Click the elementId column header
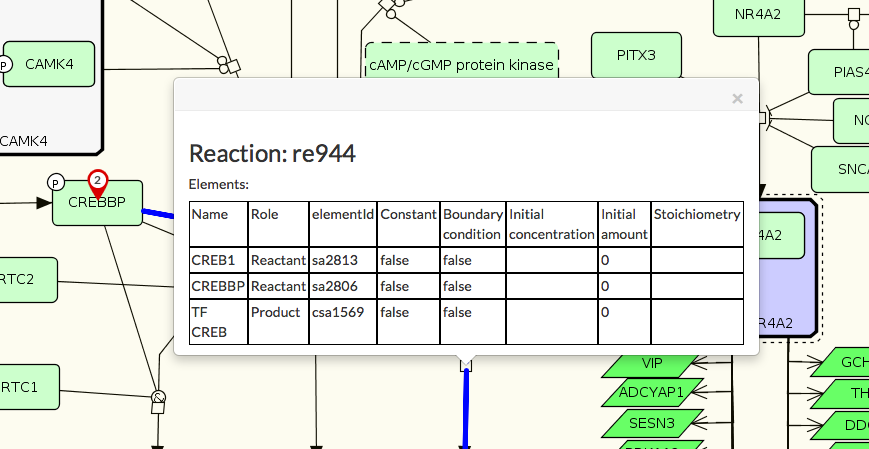869x449 pixels. pos(342,214)
